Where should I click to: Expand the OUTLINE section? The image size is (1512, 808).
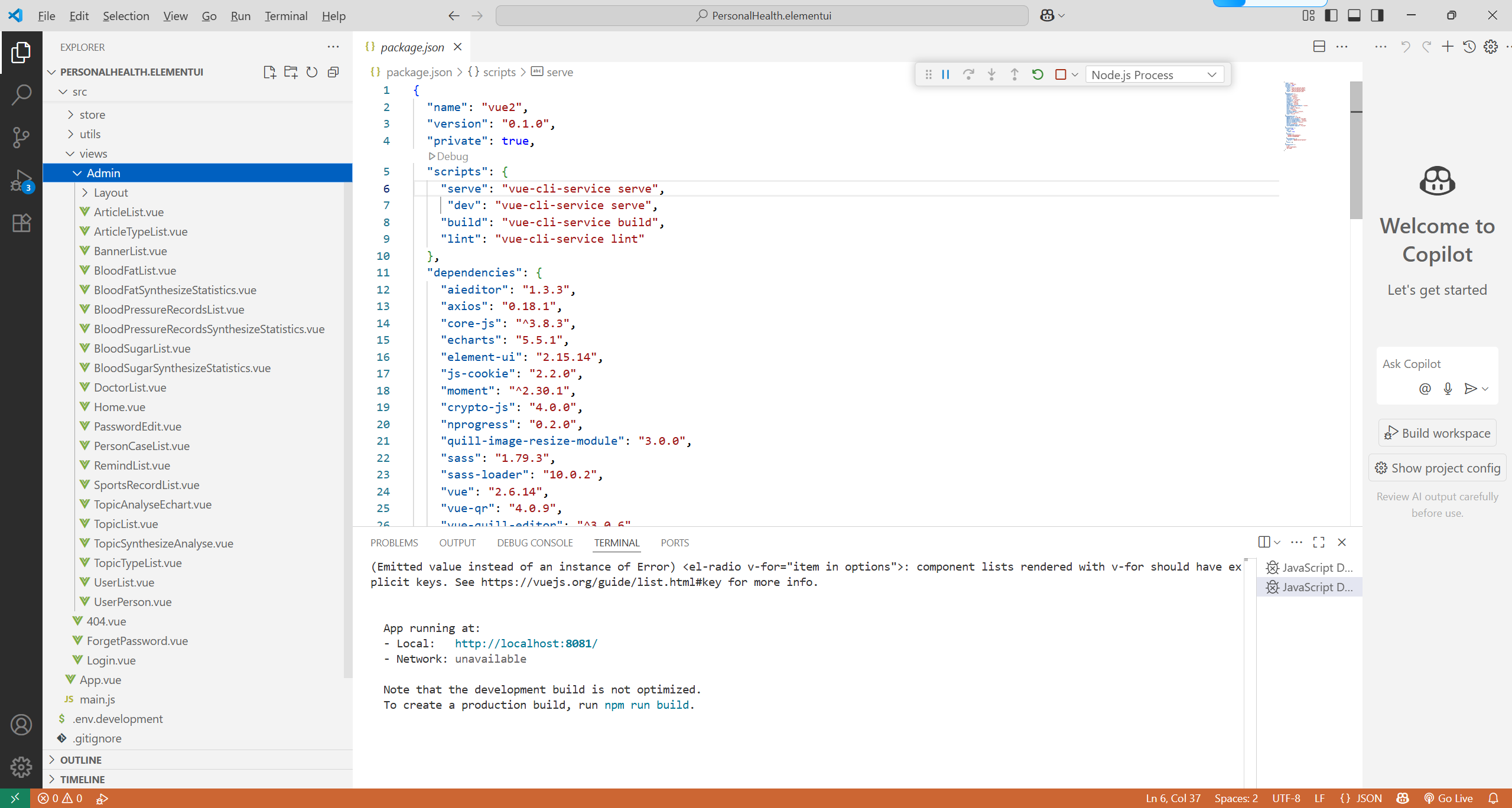[x=197, y=760]
